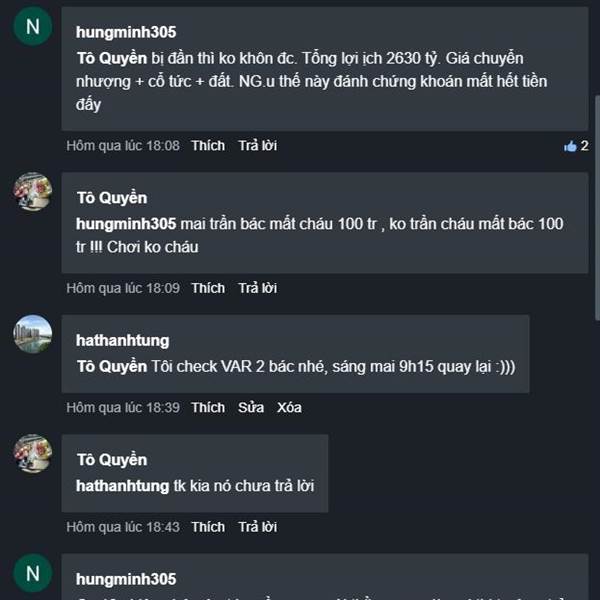
Task: Open the hungminh305 username on the first comment
Action: (x=126, y=32)
